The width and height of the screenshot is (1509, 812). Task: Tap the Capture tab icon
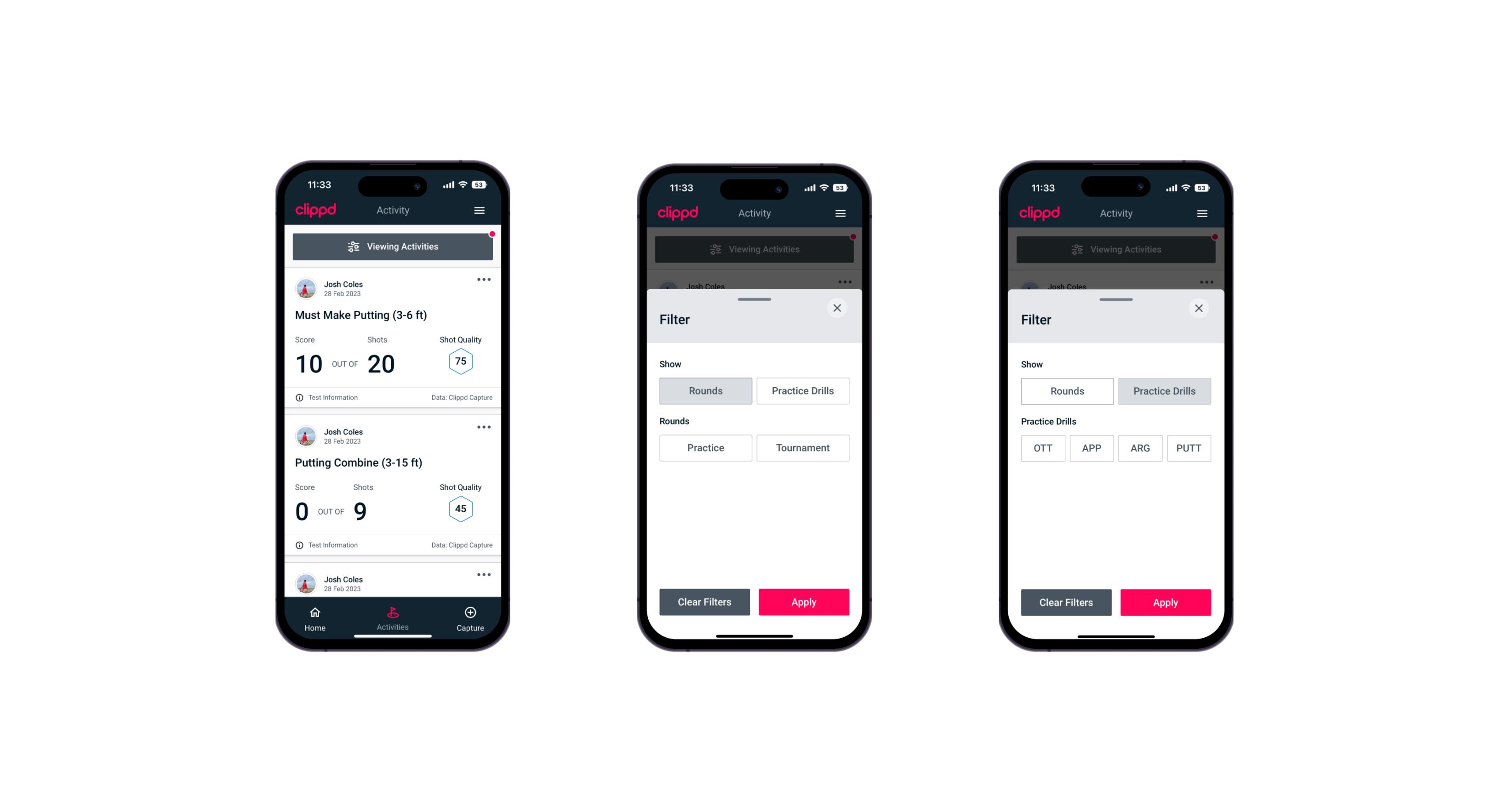pyautogui.click(x=471, y=614)
